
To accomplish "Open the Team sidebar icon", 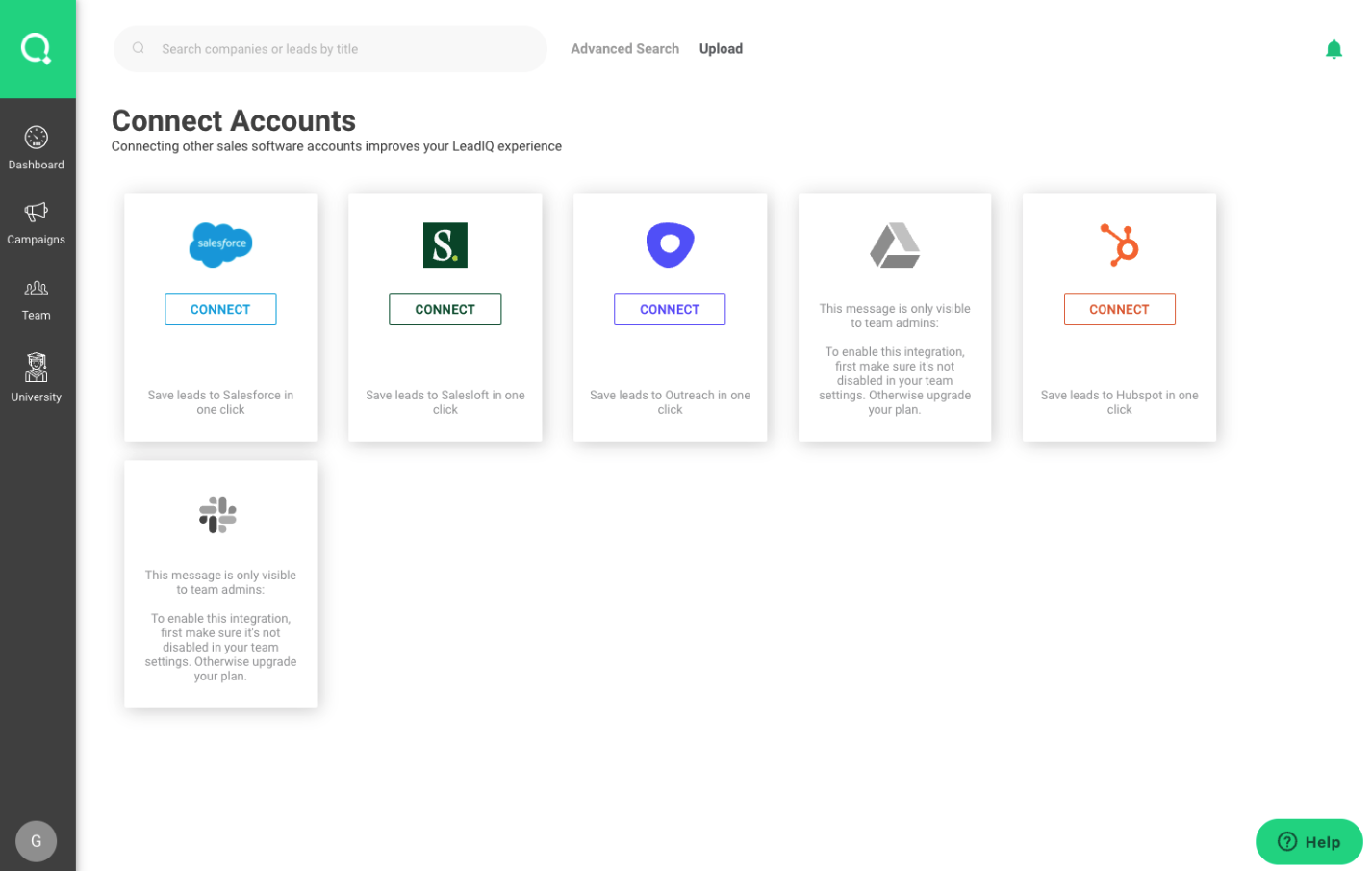I will point(37,288).
